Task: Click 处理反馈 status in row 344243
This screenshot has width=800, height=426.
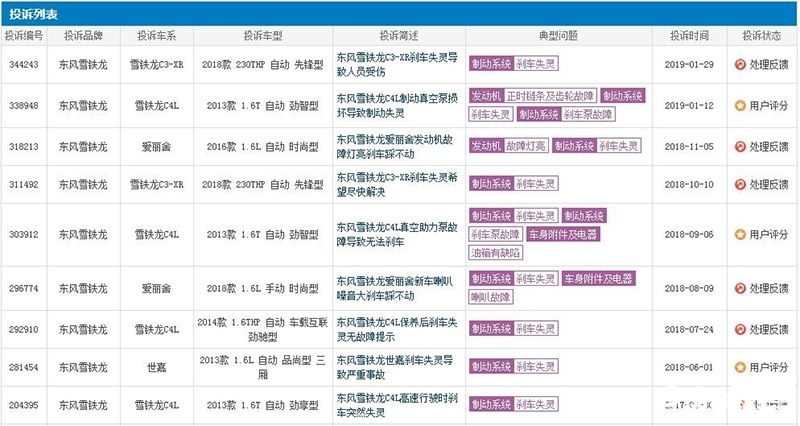Action: 768,65
